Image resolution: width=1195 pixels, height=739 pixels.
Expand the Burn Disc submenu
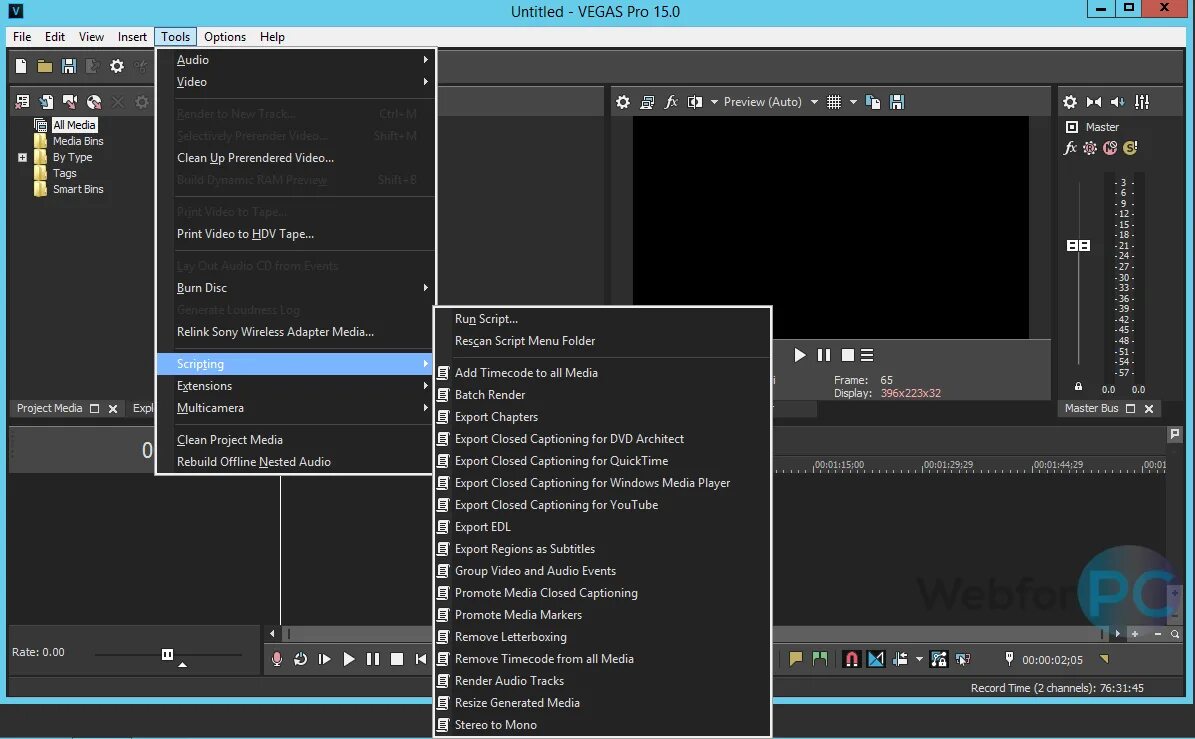click(x=296, y=287)
